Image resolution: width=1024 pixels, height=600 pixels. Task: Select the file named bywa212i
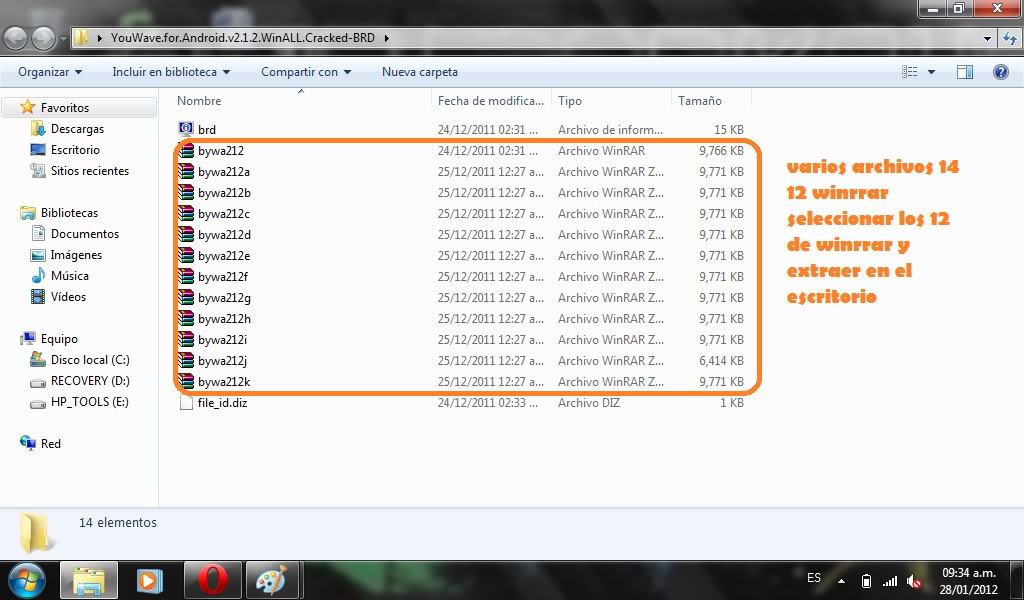click(222, 339)
